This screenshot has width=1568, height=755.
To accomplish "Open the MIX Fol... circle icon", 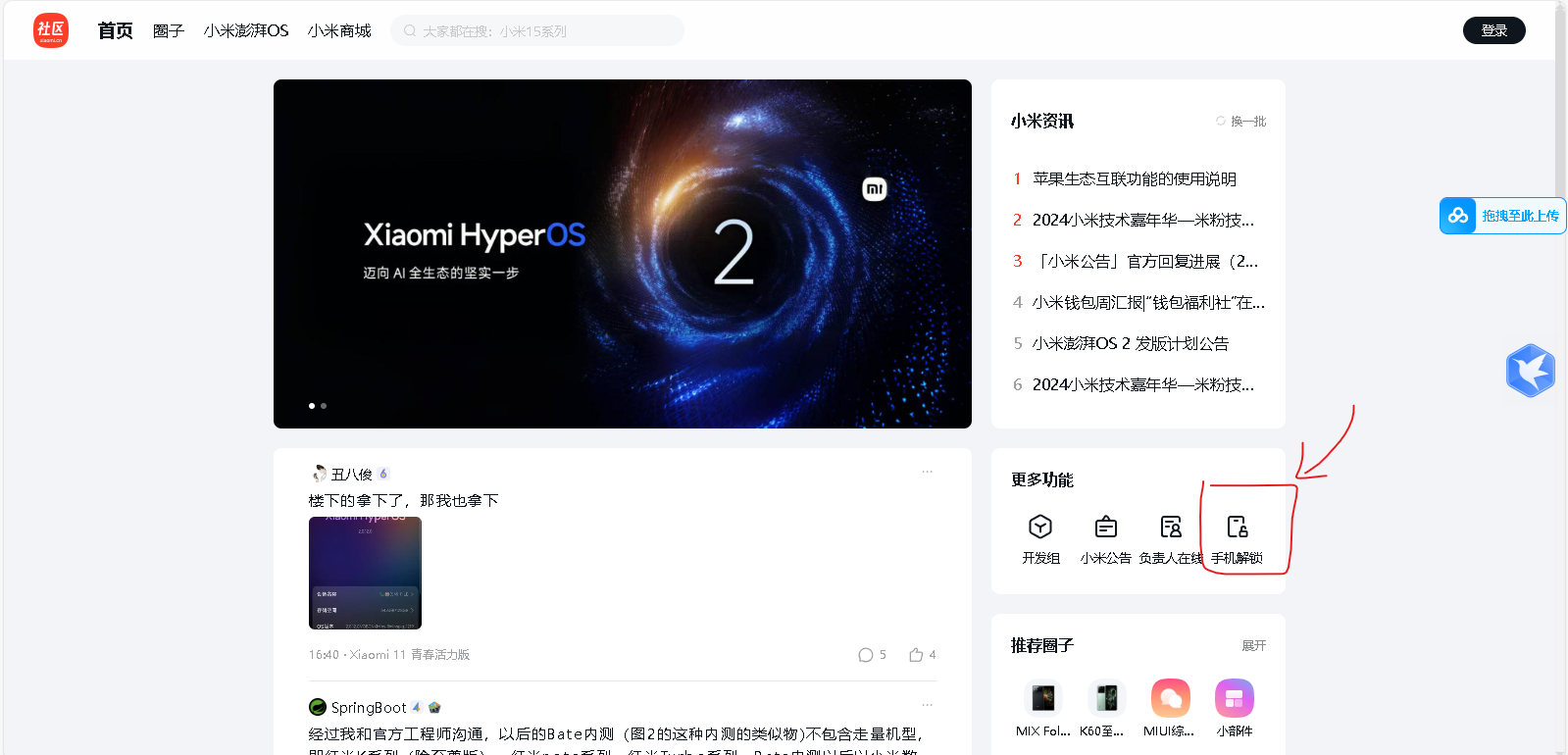I will coord(1043,698).
